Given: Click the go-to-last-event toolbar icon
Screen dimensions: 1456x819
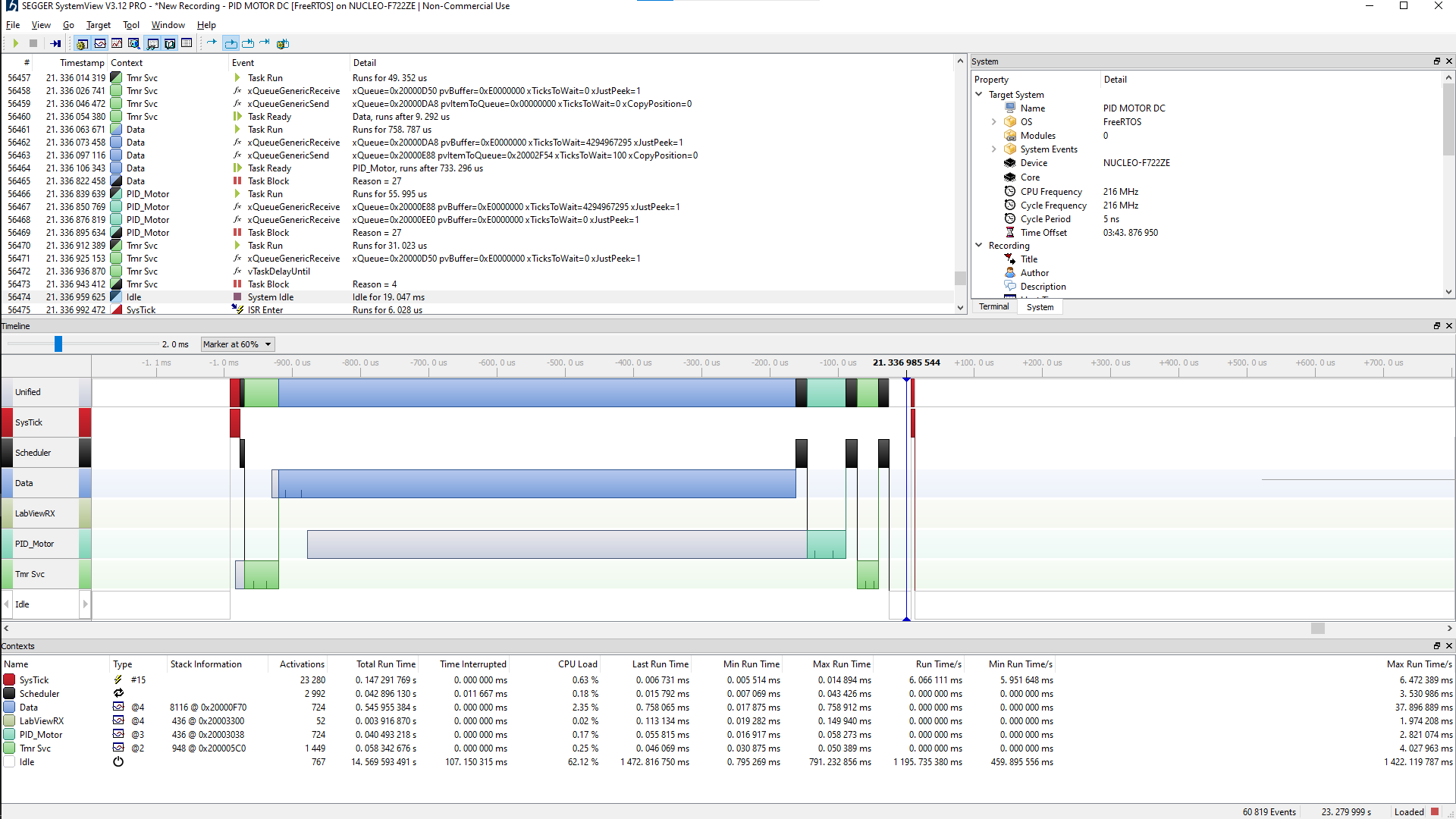Looking at the screenshot, I should point(55,43).
